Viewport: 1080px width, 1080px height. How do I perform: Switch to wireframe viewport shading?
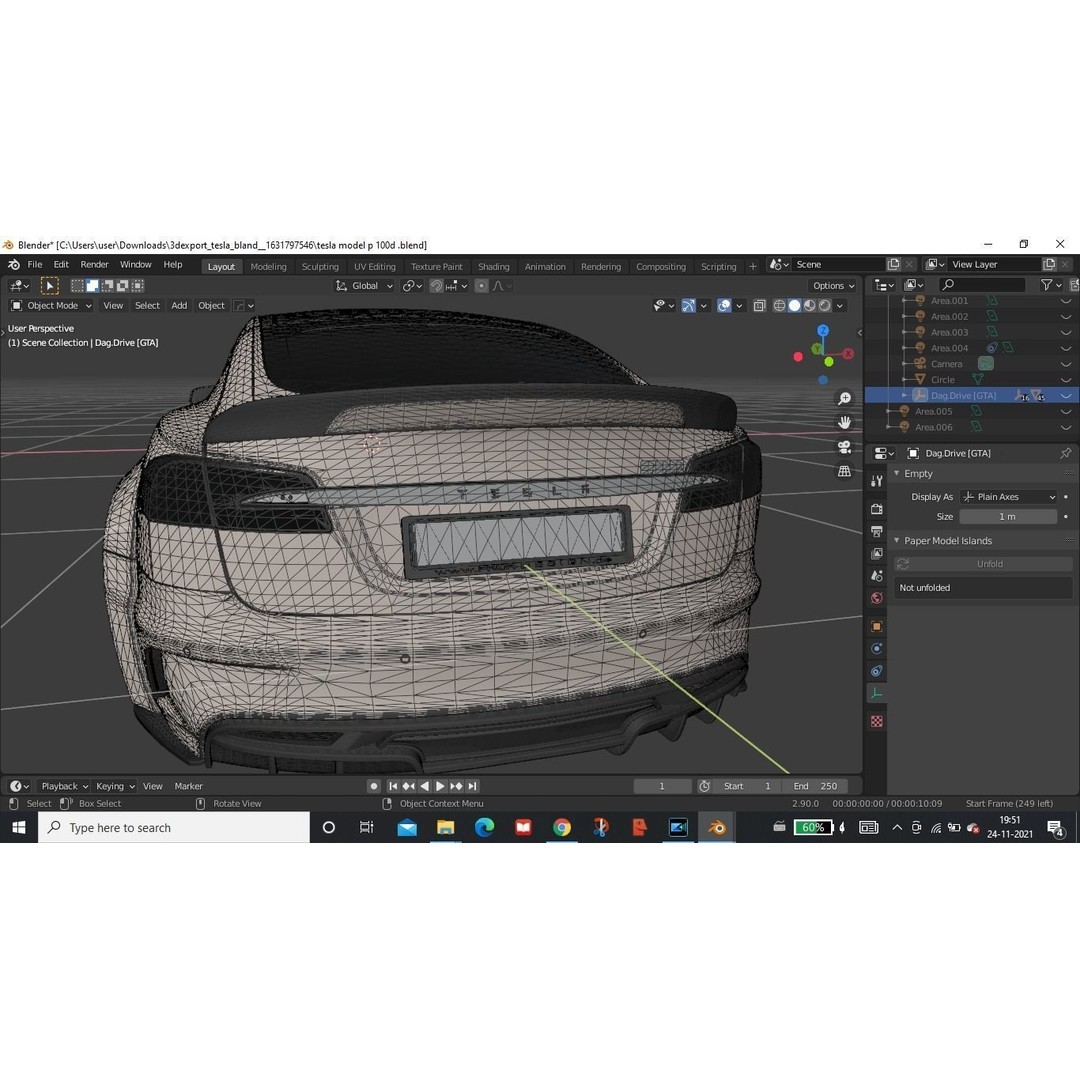click(779, 305)
